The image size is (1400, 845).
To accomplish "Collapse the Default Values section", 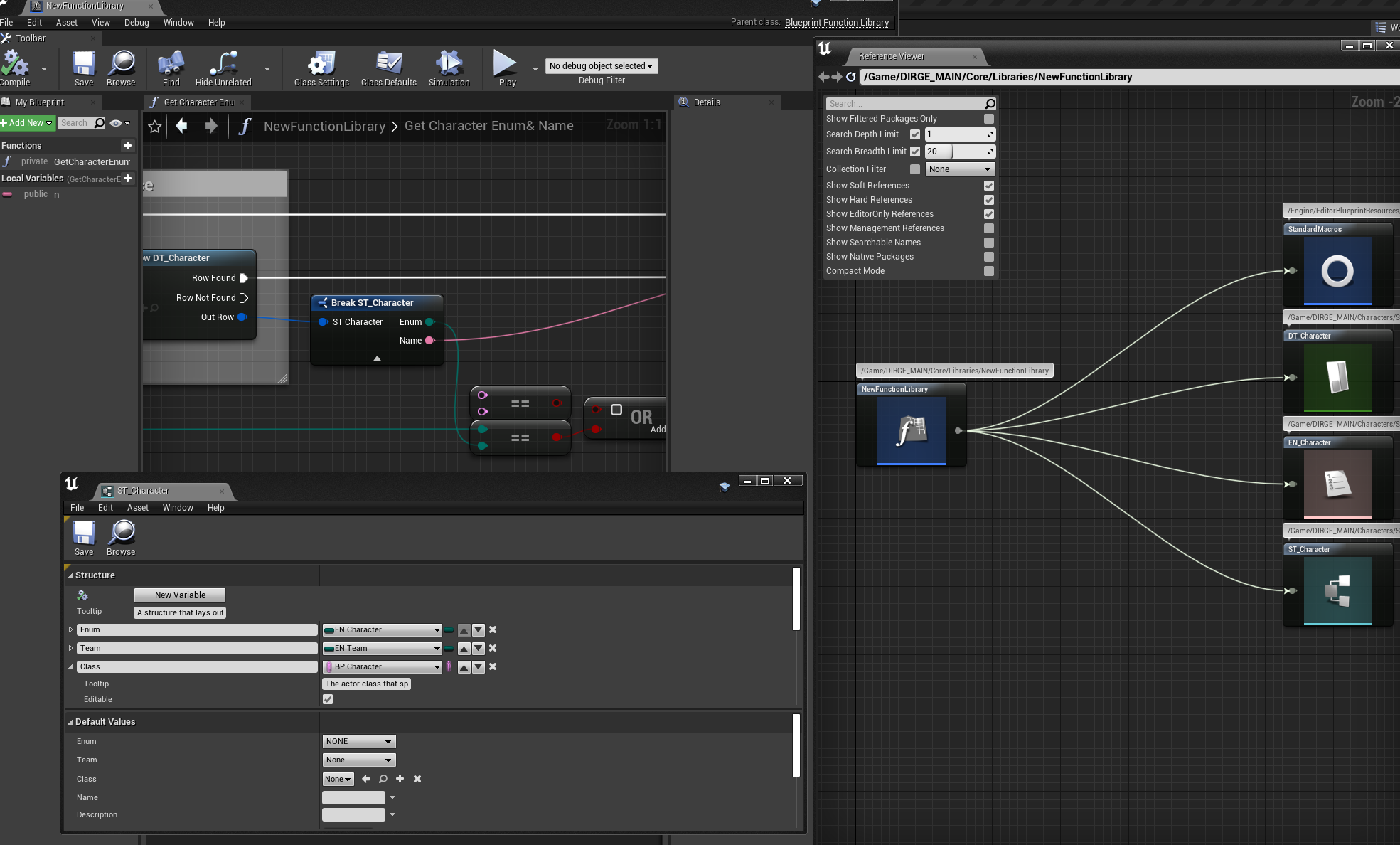I will click(x=70, y=722).
